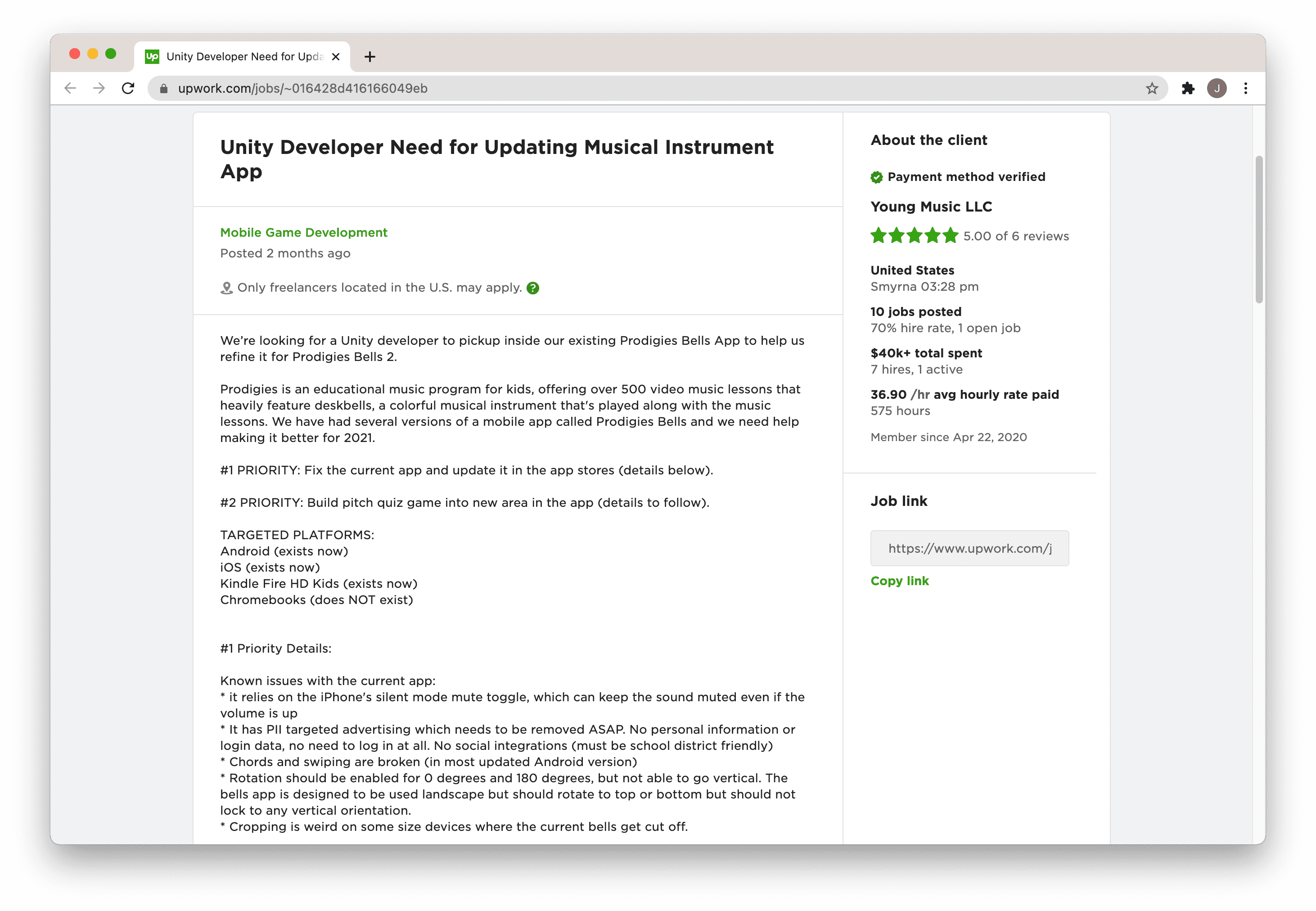Bookmark this page with the star icon
1316x911 pixels.
coord(1152,89)
